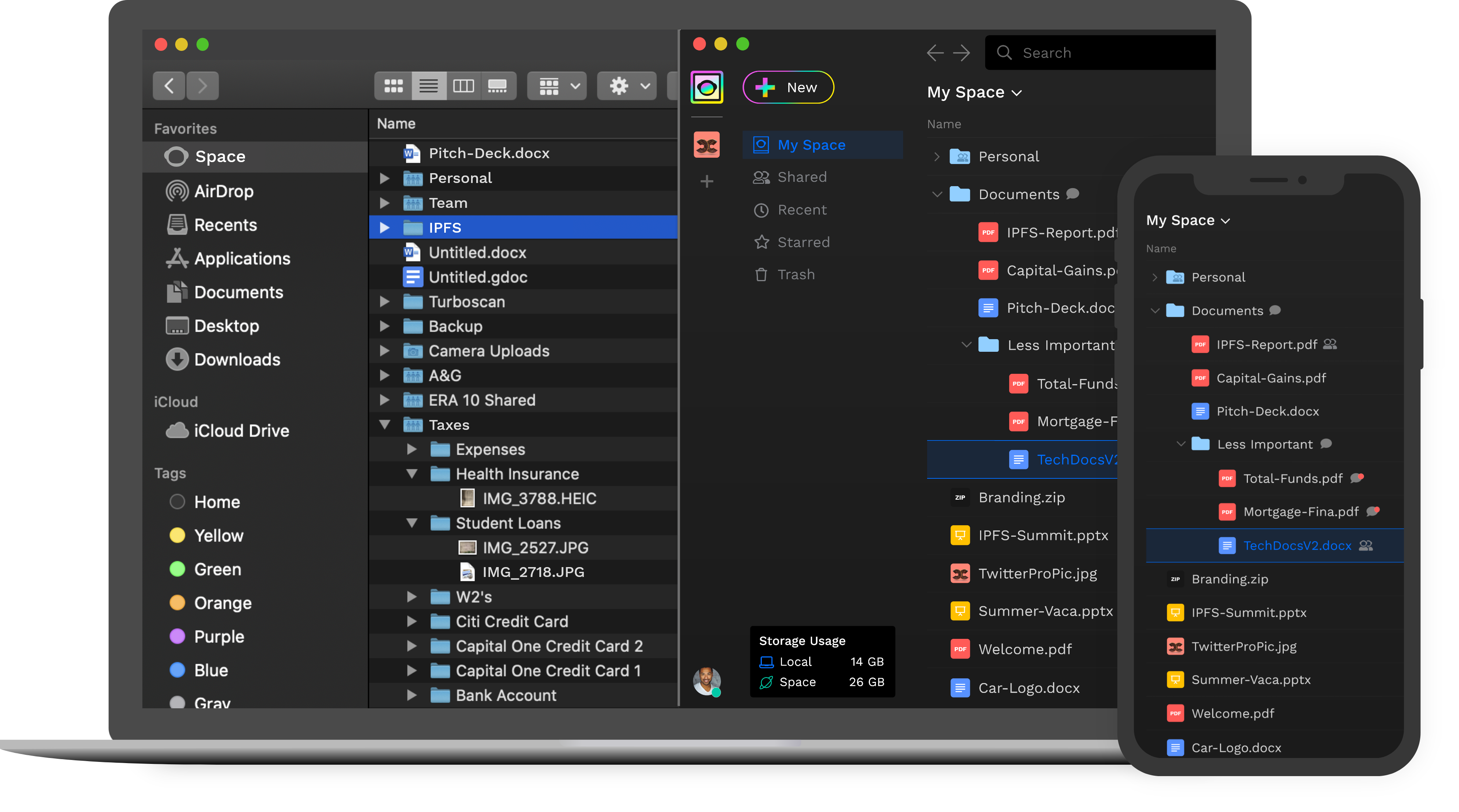Viewport: 1459px width, 812px height.
Task: Select the Starred section in Space sidebar
Action: [804, 242]
